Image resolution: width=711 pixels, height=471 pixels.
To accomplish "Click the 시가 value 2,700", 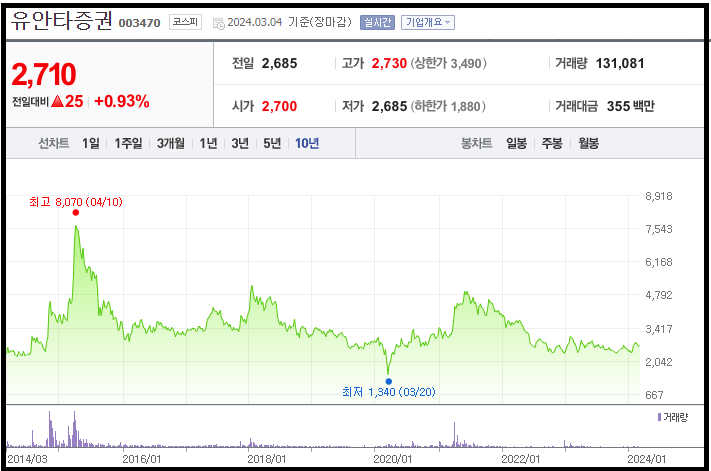I will tap(279, 107).
